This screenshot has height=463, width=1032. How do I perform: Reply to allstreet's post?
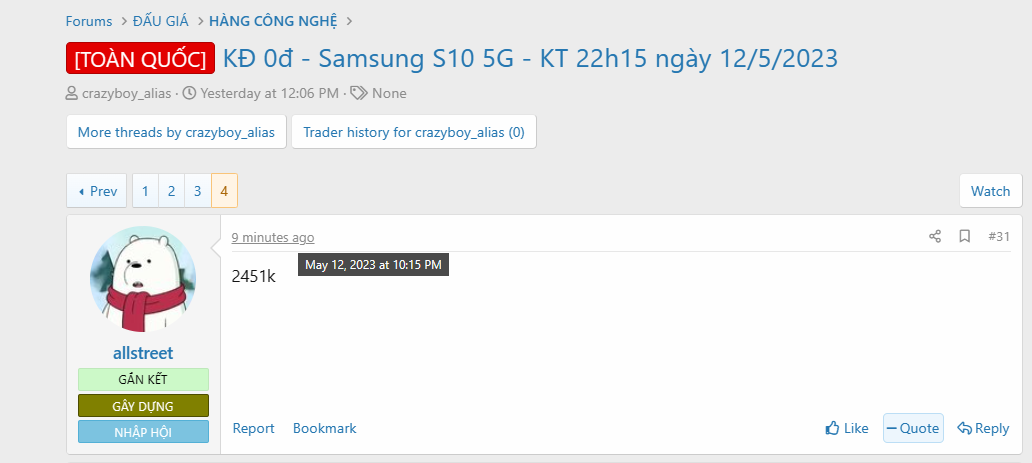pos(983,428)
